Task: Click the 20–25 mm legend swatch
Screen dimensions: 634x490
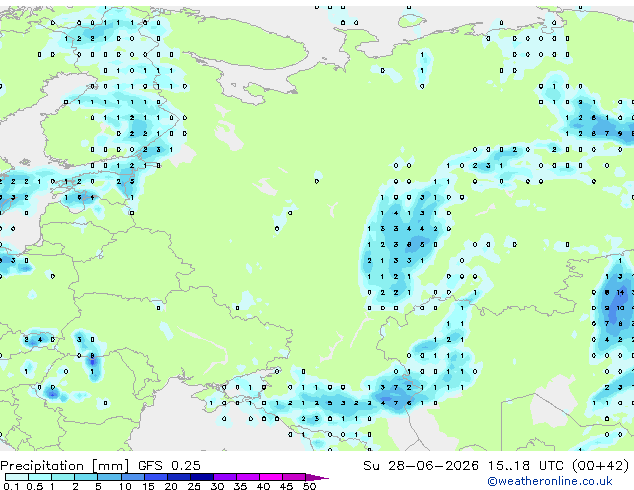Action: coord(178,477)
